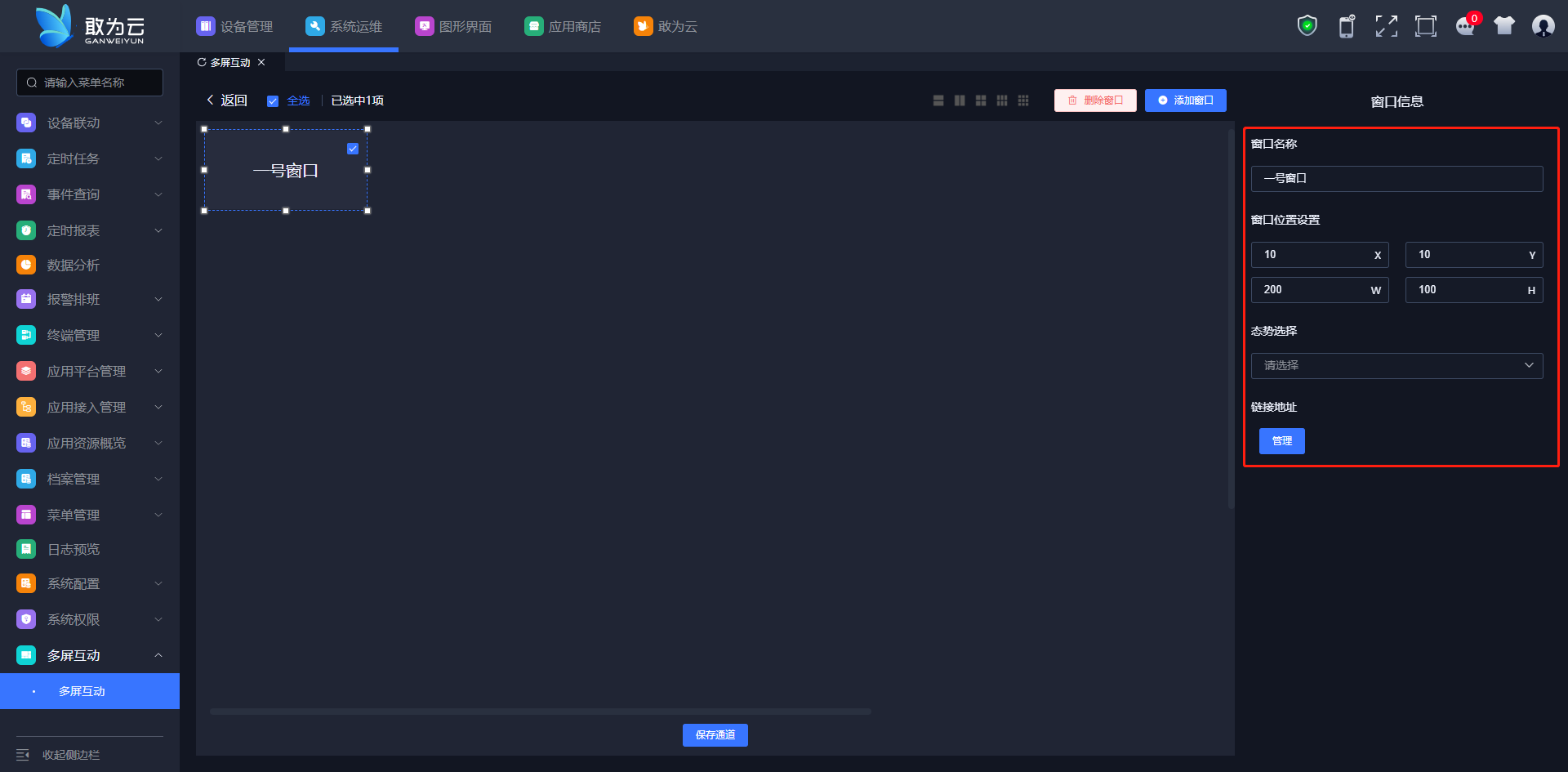This screenshot has width=1568, height=772.
Task: Click the 添加窗口 button
Action: tap(1186, 100)
